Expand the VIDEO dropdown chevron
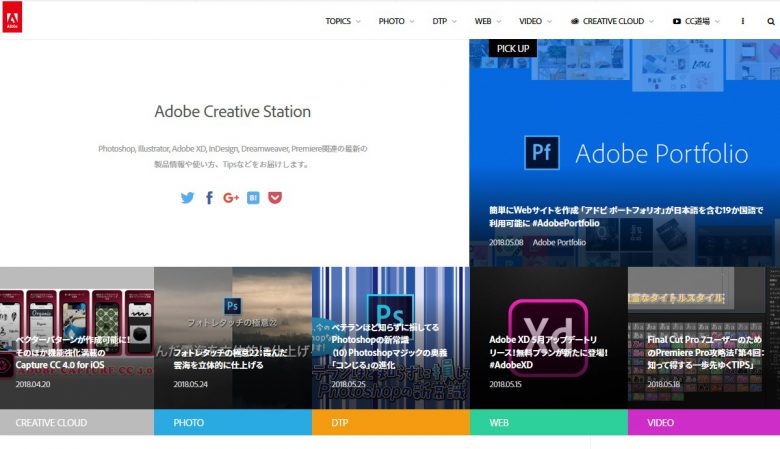Viewport: 780px width, 449px height. [549, 21]
